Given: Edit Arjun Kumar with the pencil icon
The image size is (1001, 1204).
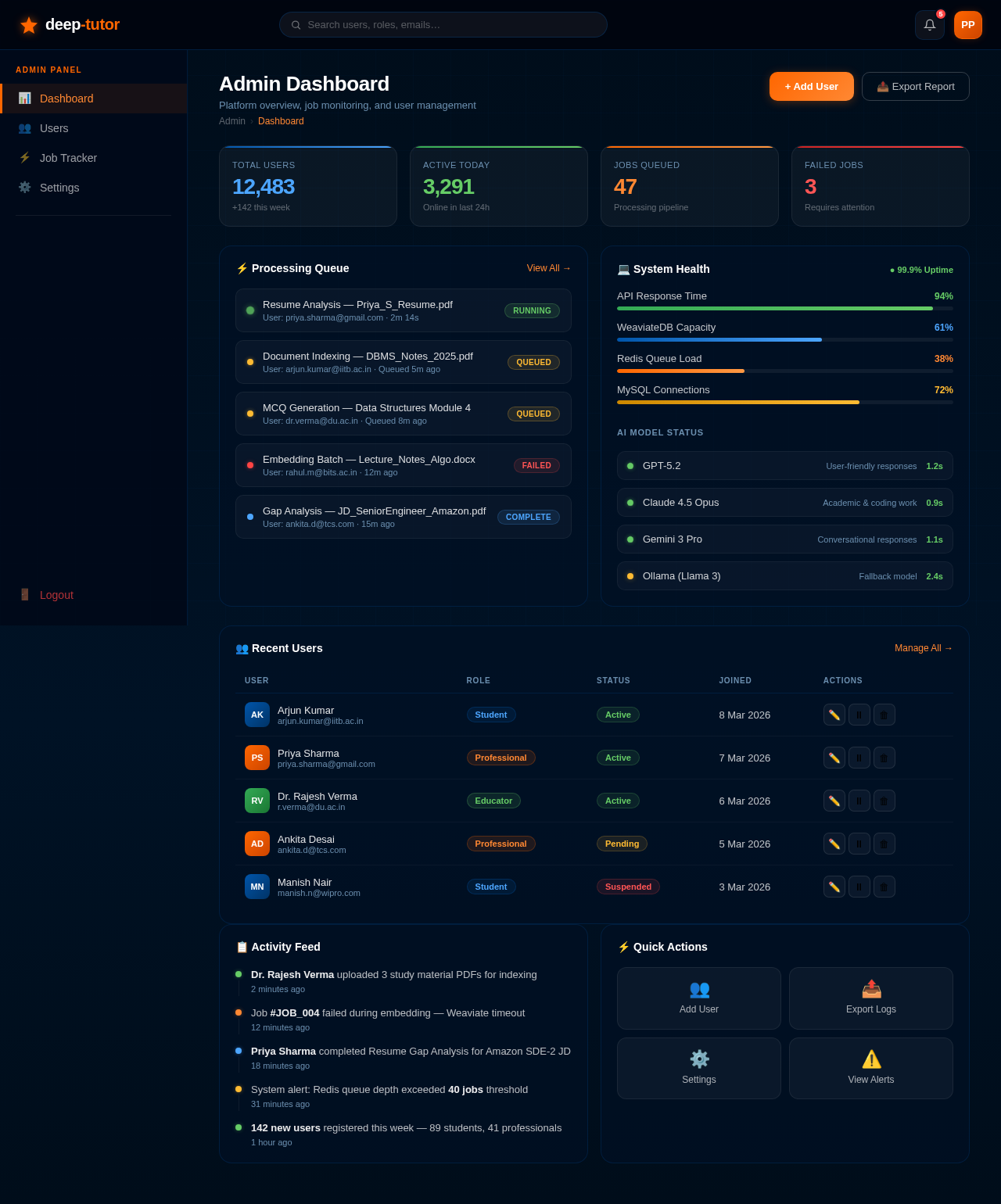Looking at the screenshot, I should (x=834, y=715).
